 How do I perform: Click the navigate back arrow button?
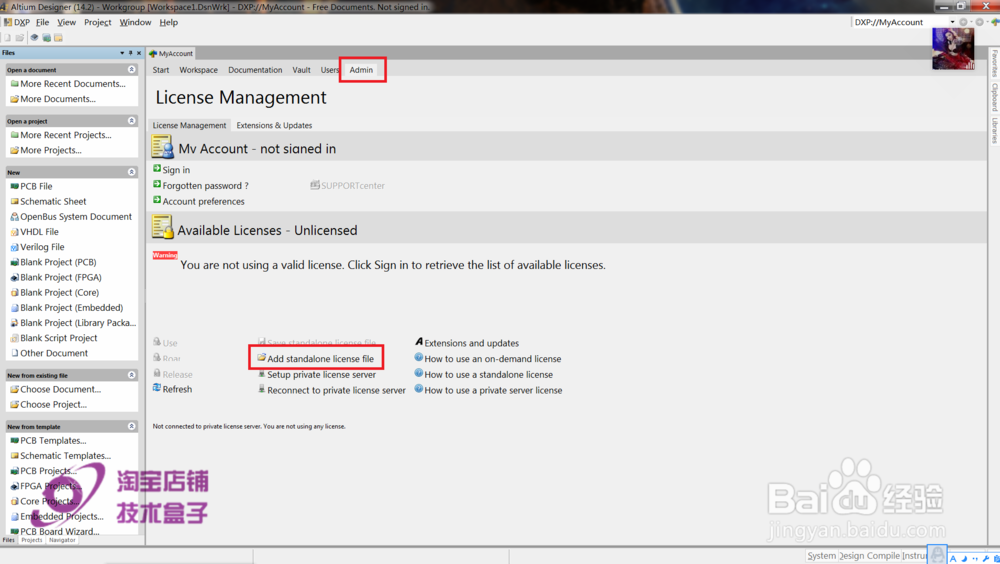(x=963, y=22)
